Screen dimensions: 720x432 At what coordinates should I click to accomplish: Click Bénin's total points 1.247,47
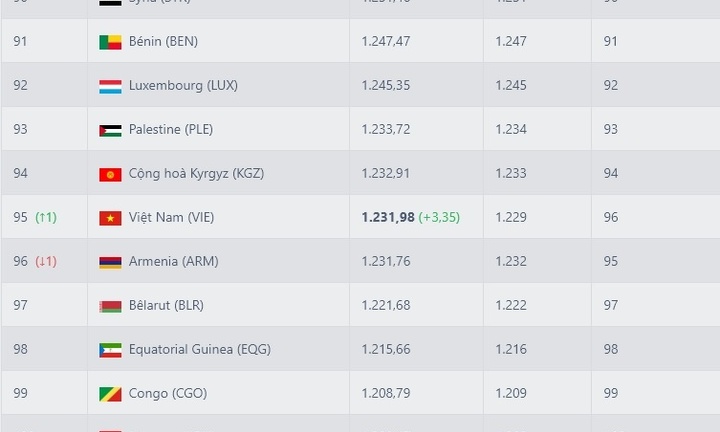click(386, 41)
